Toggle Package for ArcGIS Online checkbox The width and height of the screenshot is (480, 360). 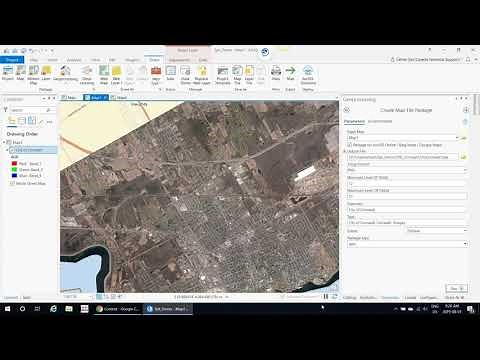349,145
